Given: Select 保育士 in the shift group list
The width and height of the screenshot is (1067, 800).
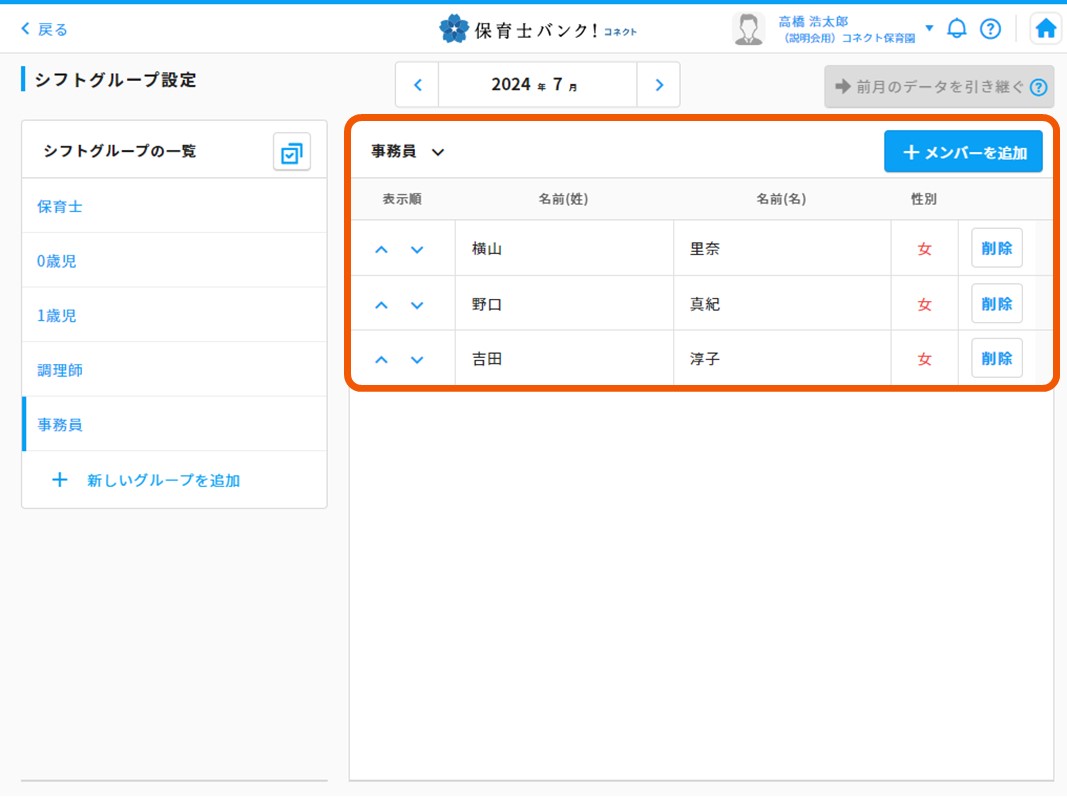Looking at the screenshot, I should [60, 207].
